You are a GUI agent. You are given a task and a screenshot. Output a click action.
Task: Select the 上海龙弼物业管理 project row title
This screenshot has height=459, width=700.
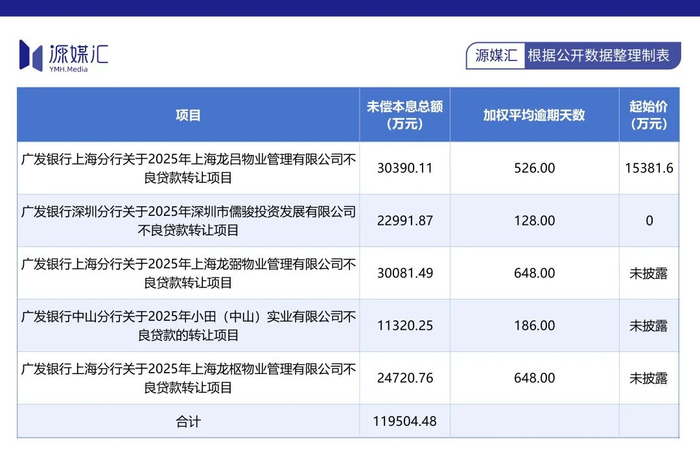pos(188,273)
